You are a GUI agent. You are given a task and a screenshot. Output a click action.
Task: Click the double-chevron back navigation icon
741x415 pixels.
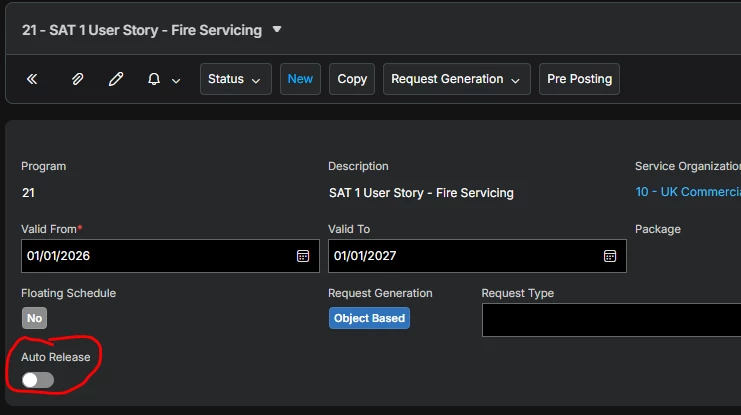[x=32, y=79]
